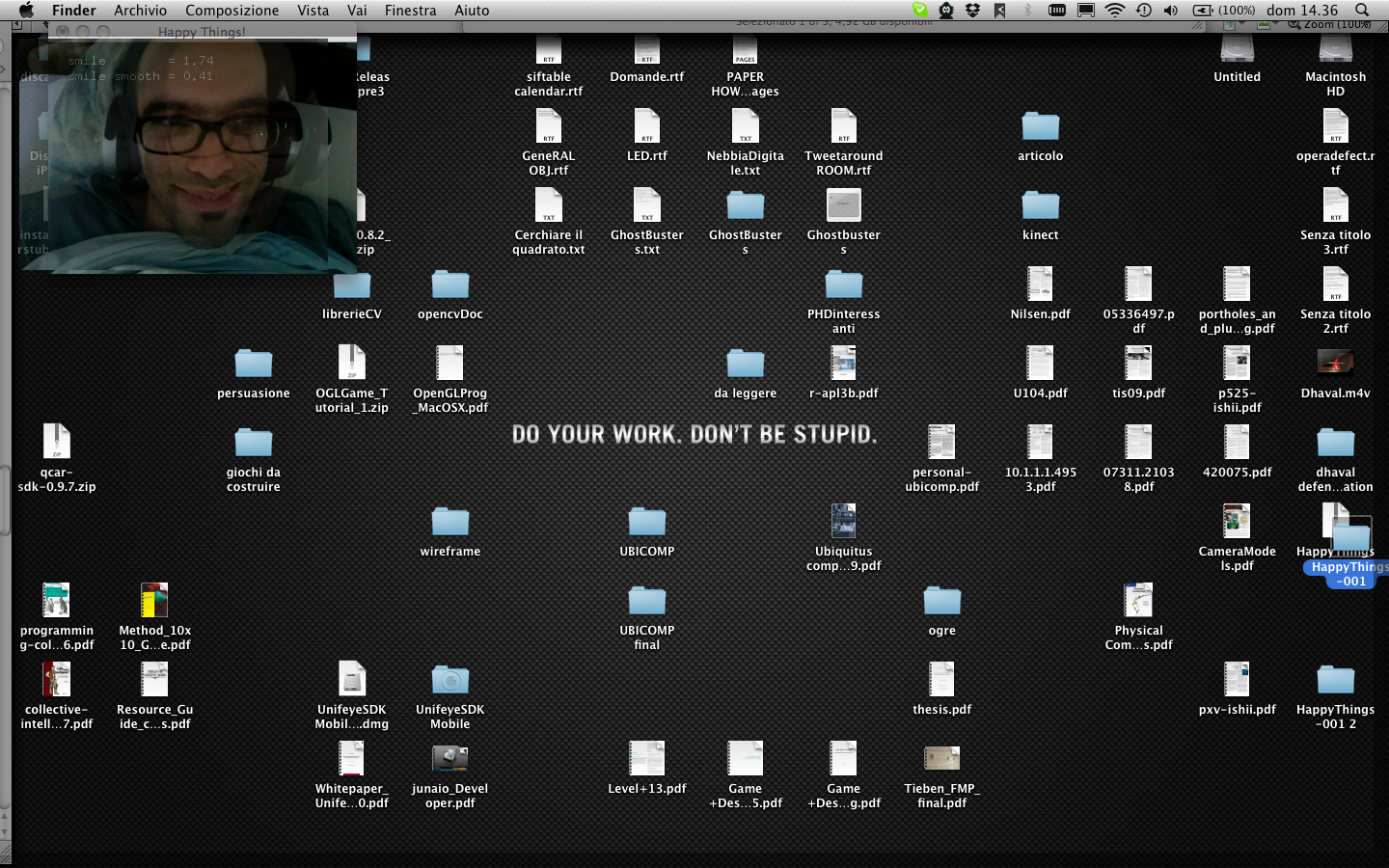
Task: Open Spotlight search magnifying glass
Action: pos(1363,11)
